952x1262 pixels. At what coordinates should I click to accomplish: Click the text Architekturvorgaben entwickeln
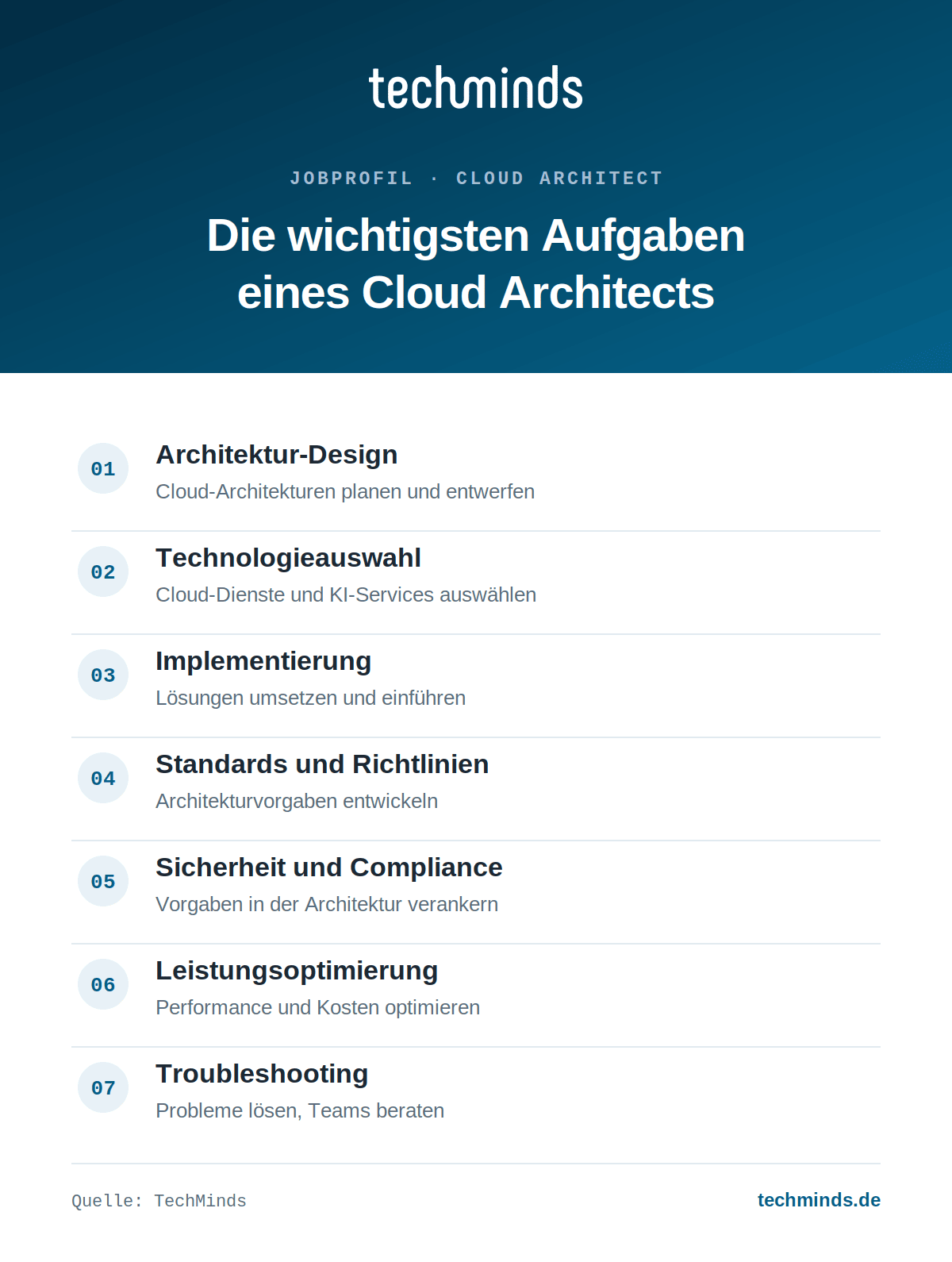(x=297, y=801)
